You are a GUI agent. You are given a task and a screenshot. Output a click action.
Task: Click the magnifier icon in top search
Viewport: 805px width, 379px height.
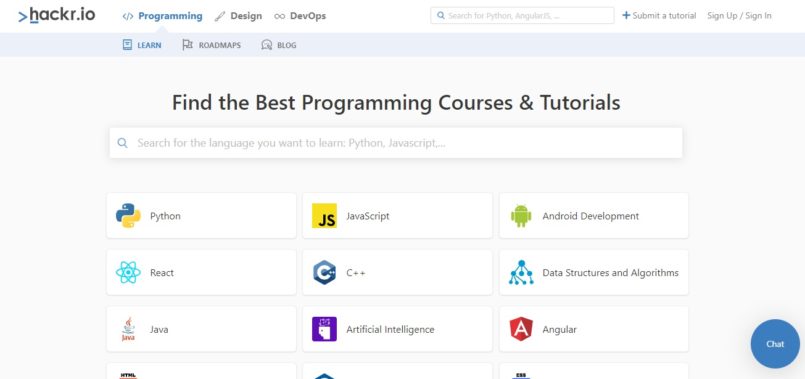pyautogui.click(x=440, y=15)
